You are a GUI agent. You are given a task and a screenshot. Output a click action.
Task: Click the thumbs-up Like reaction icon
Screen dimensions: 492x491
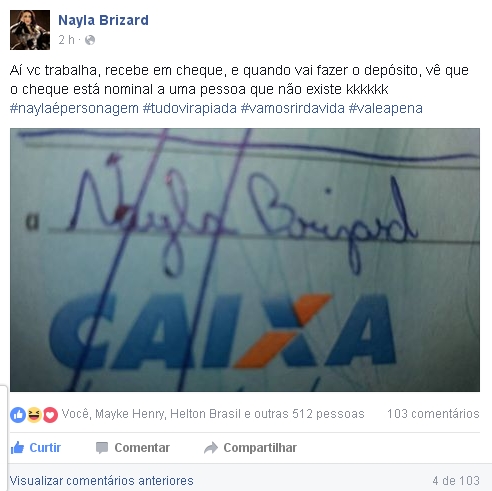pos(18,415)
